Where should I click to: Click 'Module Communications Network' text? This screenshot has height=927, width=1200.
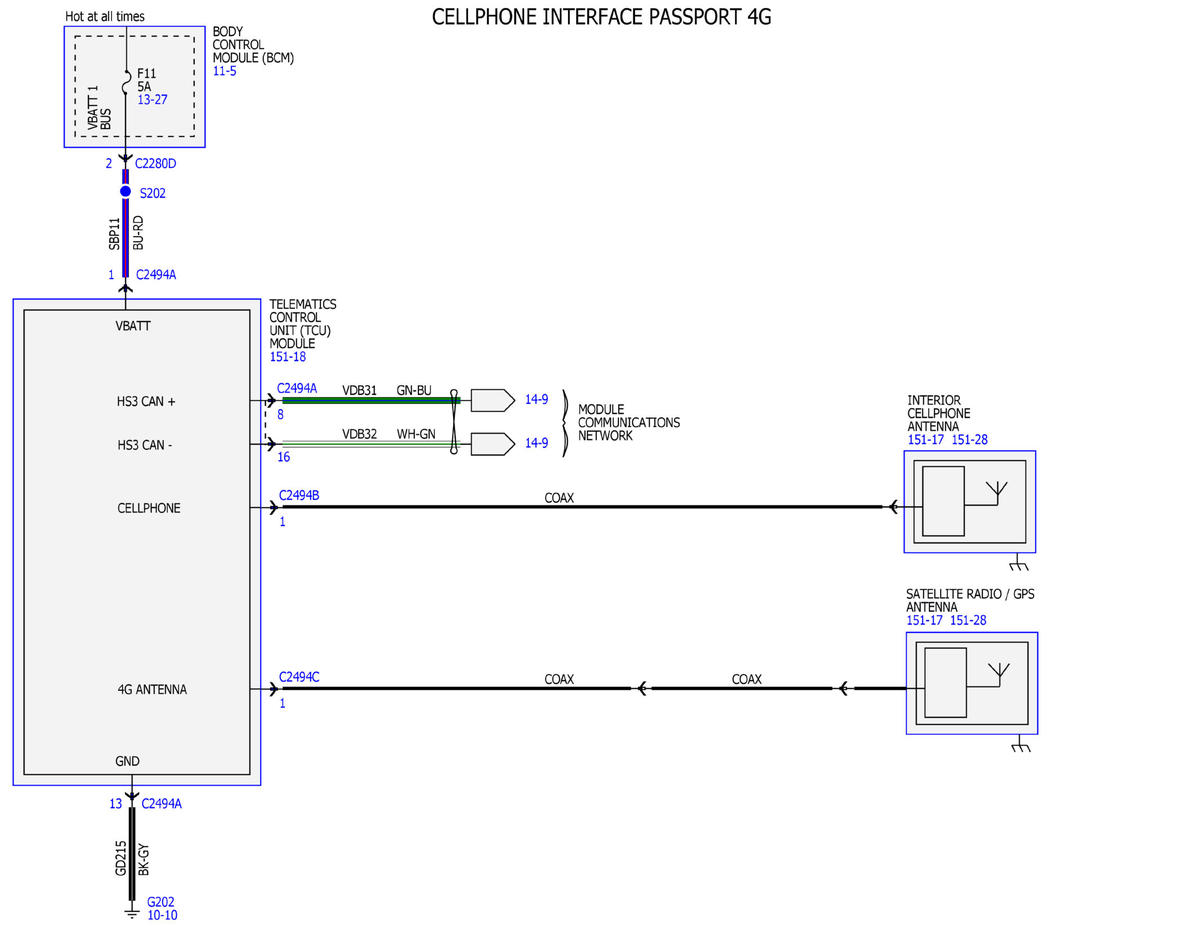point(629,422)
